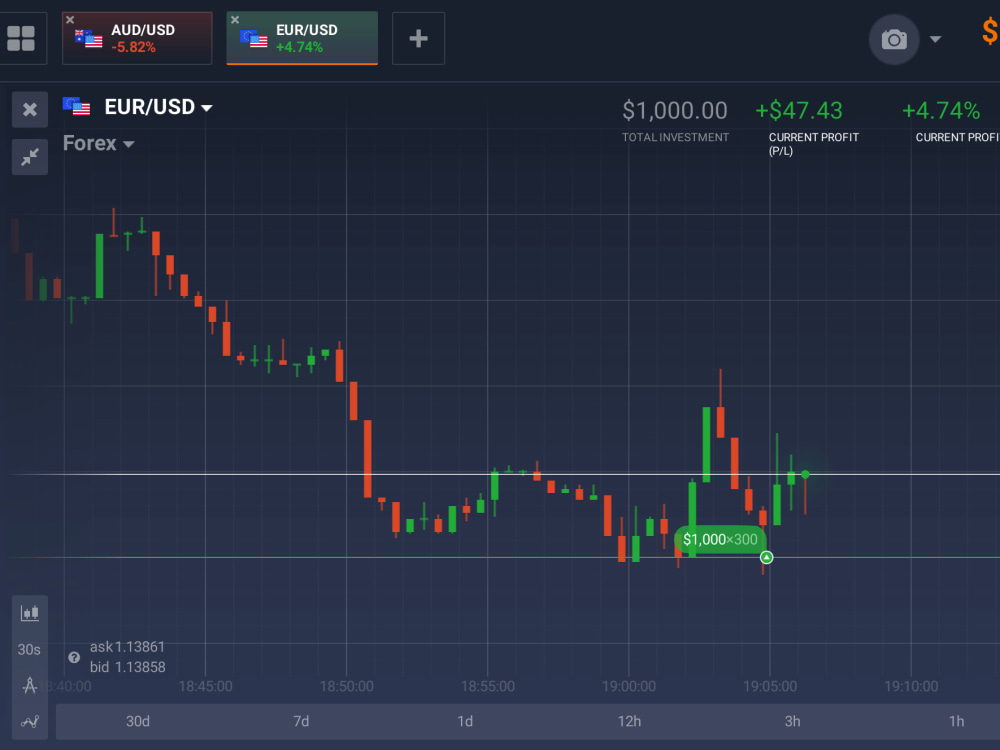Take a chart screenshot with camera icon
1000x750 pixels.
point(894,40)
